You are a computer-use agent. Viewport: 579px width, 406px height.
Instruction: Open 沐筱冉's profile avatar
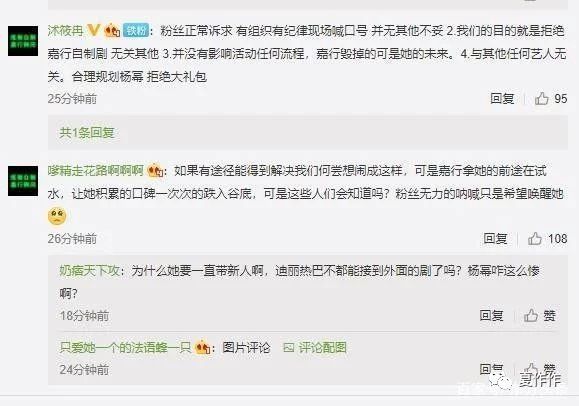[23, 41]
